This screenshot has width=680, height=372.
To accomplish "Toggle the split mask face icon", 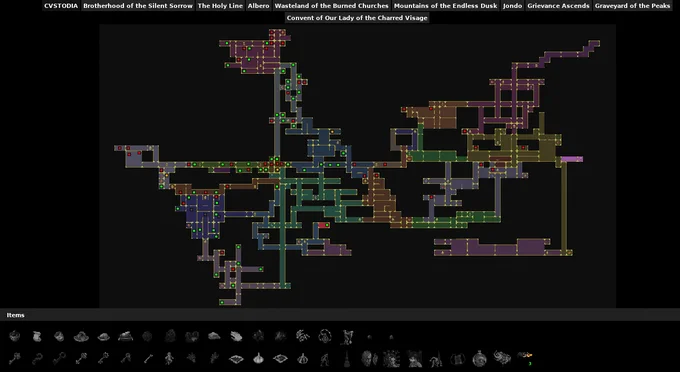I will 369,359.
